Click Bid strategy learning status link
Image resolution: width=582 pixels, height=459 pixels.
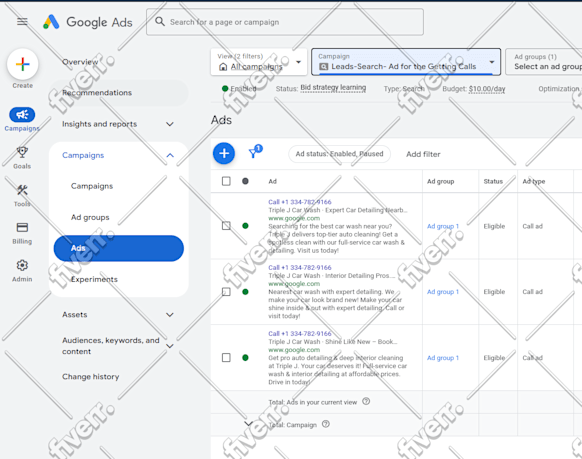333,88
